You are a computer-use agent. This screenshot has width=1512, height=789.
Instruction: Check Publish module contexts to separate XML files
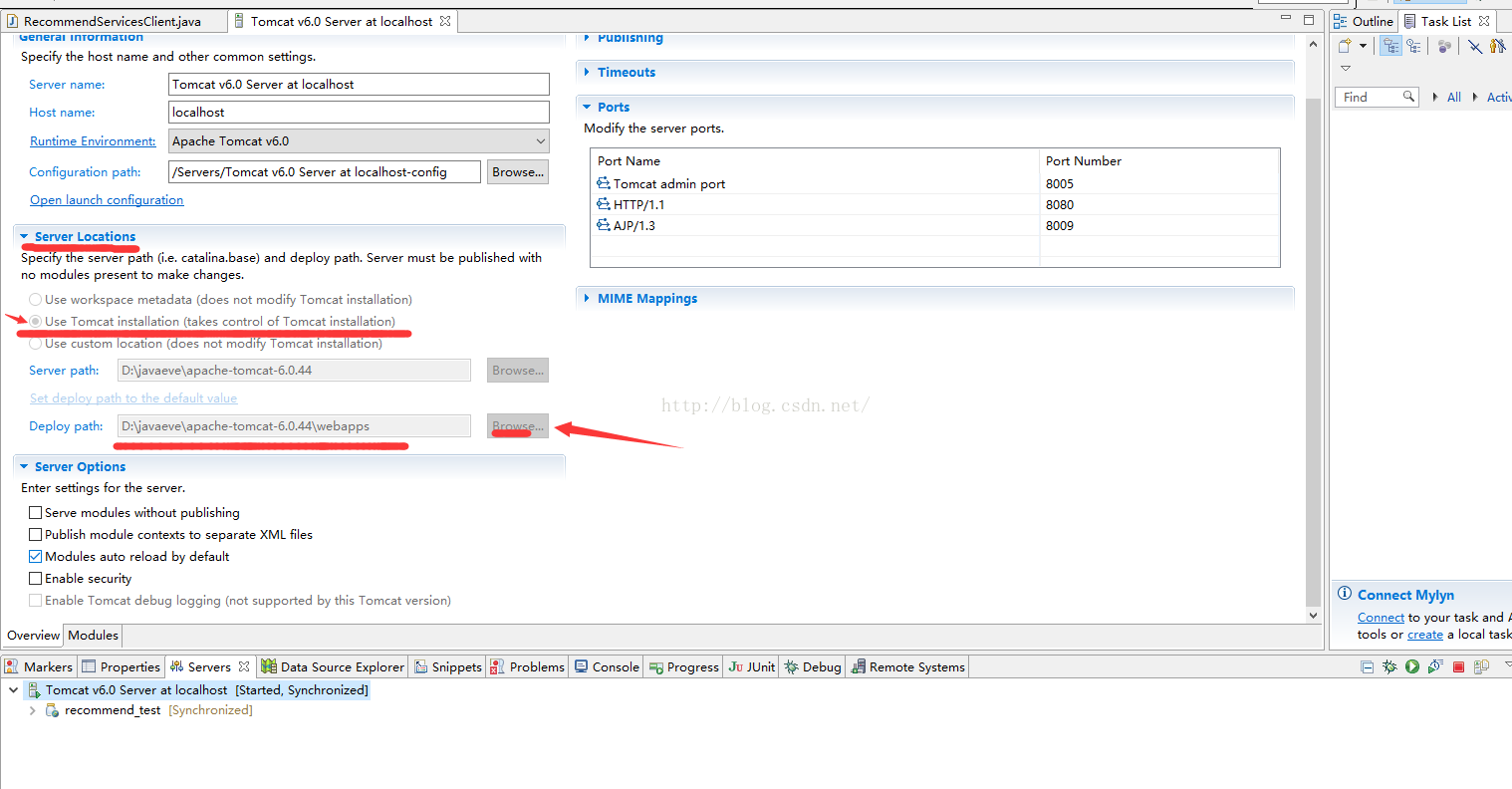36,534
